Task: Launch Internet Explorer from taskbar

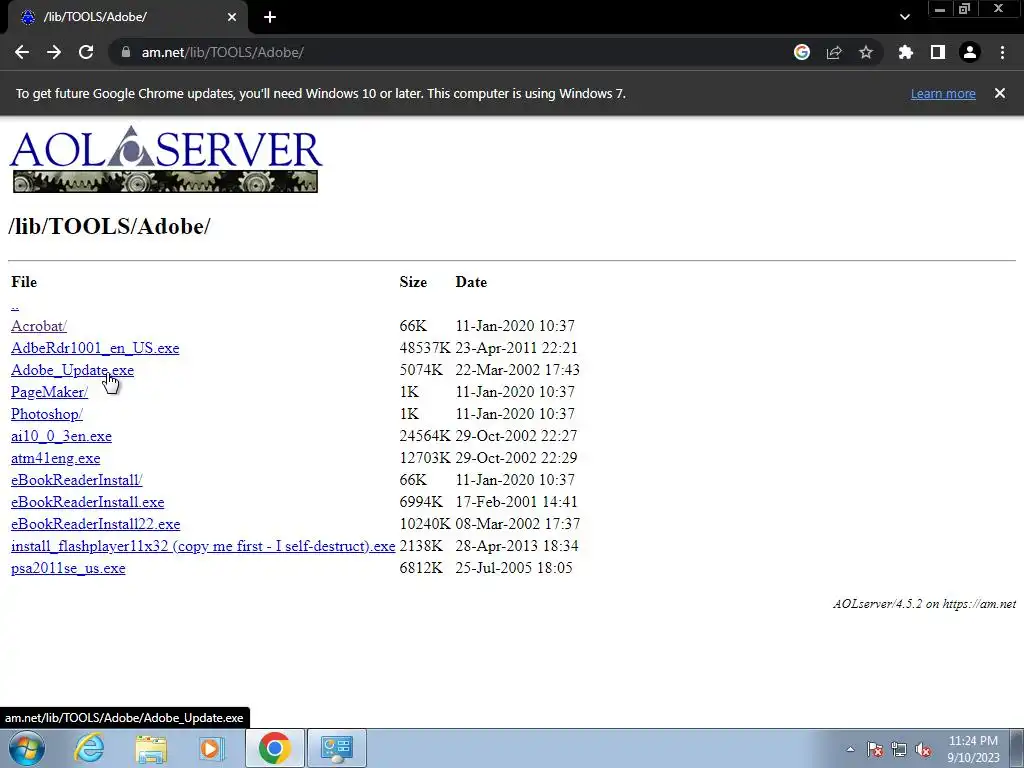Action: point(89,748)
